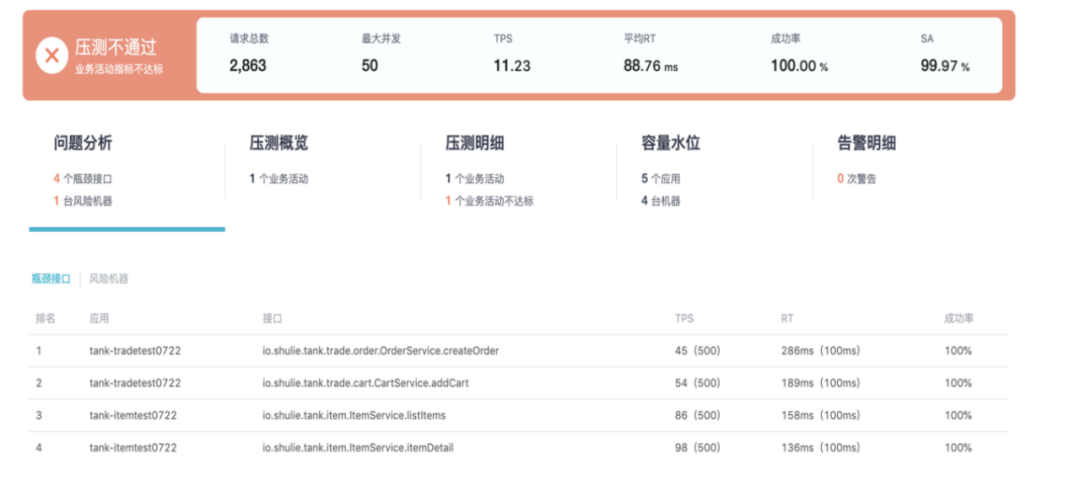Click RT value 286ms（100ms）
The image size is (1080, 502).
[820, 351]
